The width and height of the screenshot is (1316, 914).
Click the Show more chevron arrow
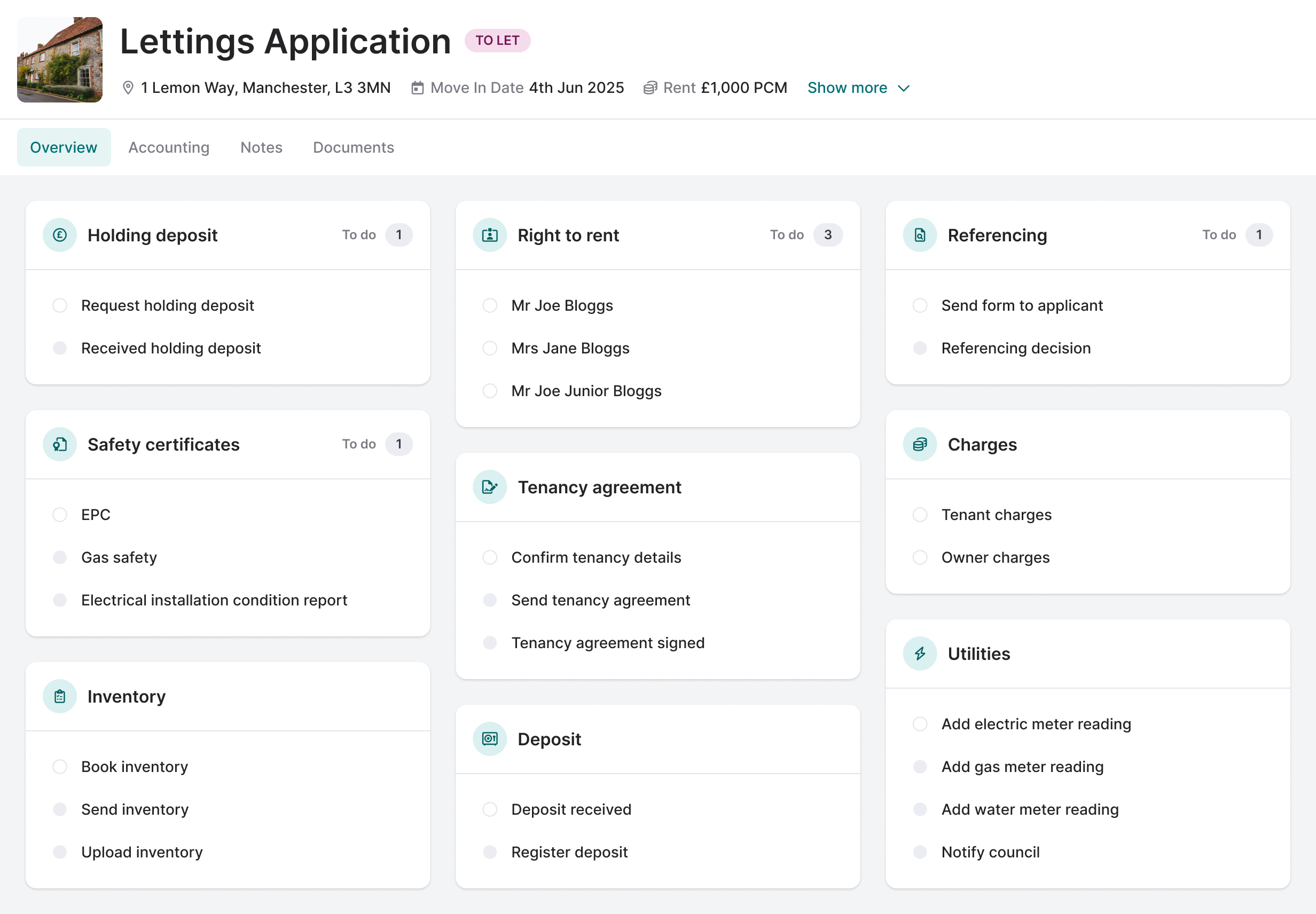click(x=904, y=88)
